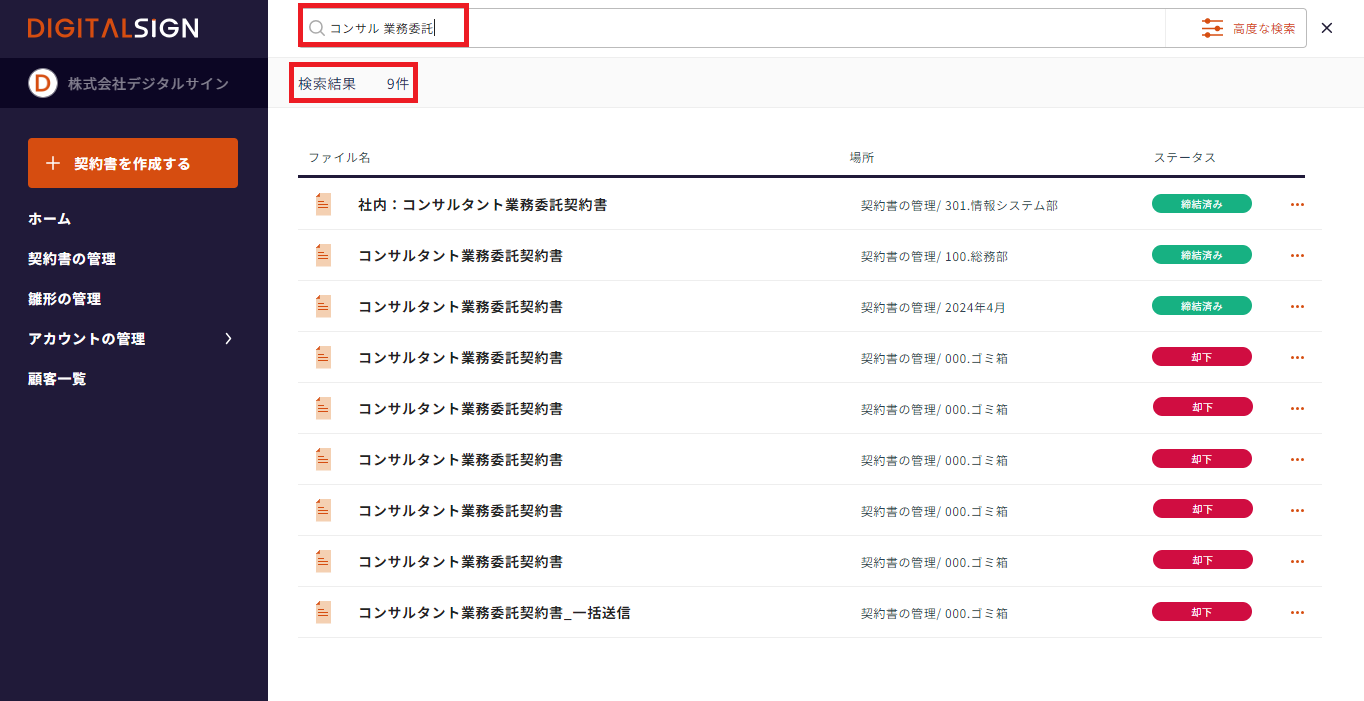Open three-dot menu for 100.総務部 row
Image resolution: width=1364 pixels, height=701 pixels.
tap(1297, 256)
